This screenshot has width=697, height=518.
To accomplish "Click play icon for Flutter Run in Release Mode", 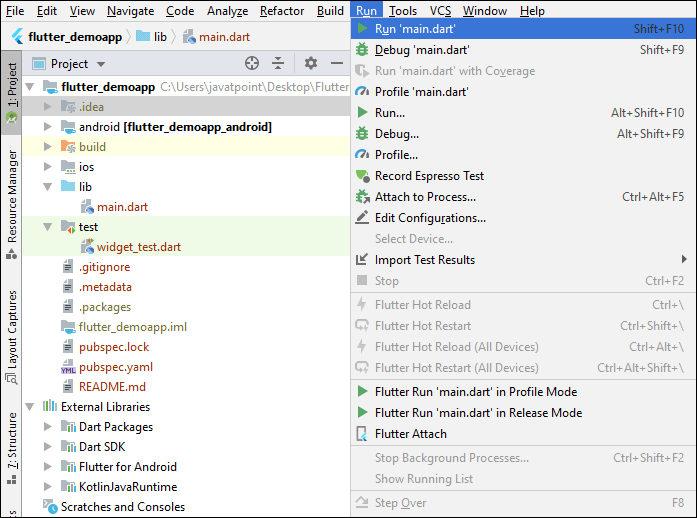I will (362, 412).
